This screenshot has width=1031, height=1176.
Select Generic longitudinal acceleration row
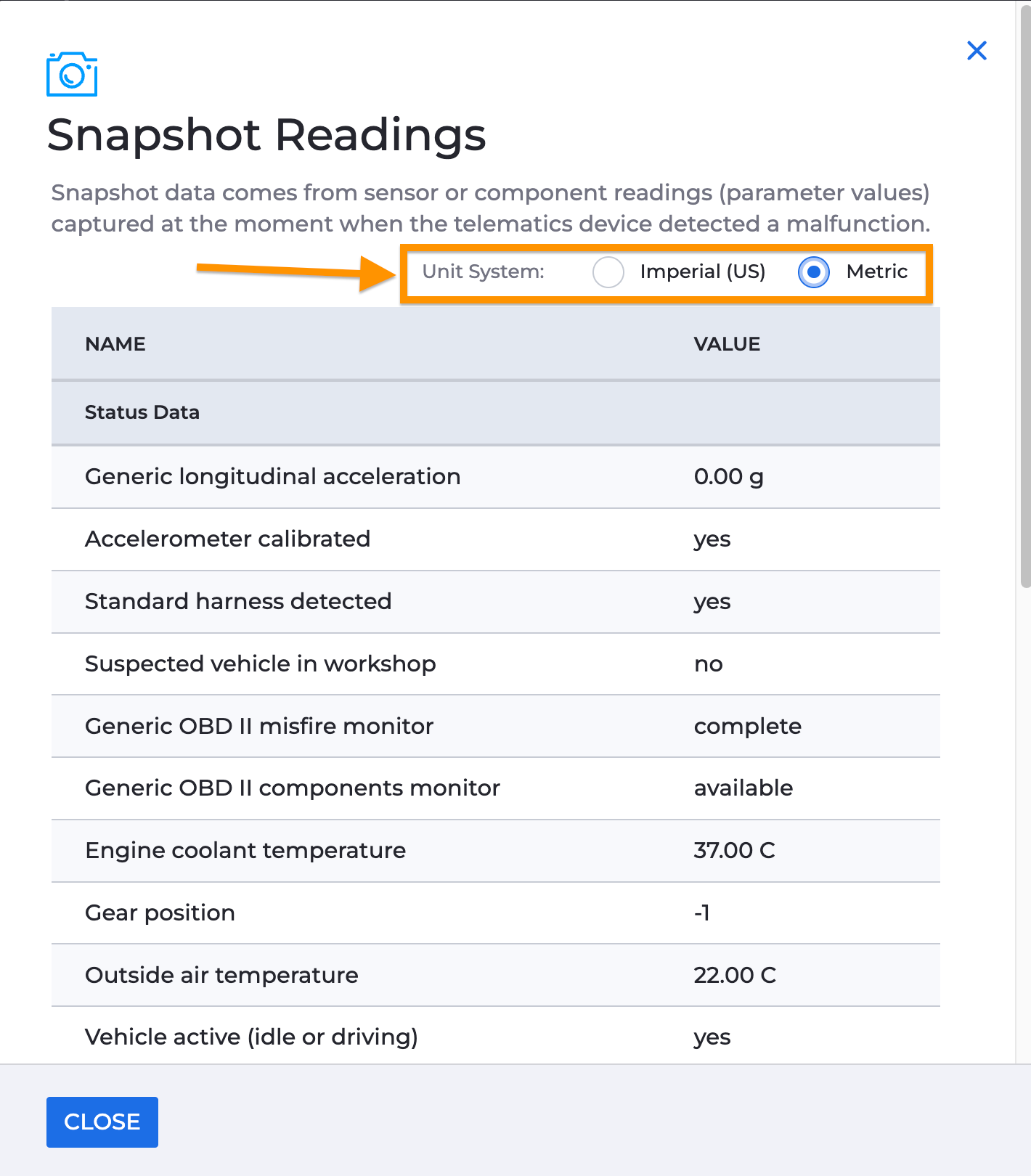click(496, 477)
